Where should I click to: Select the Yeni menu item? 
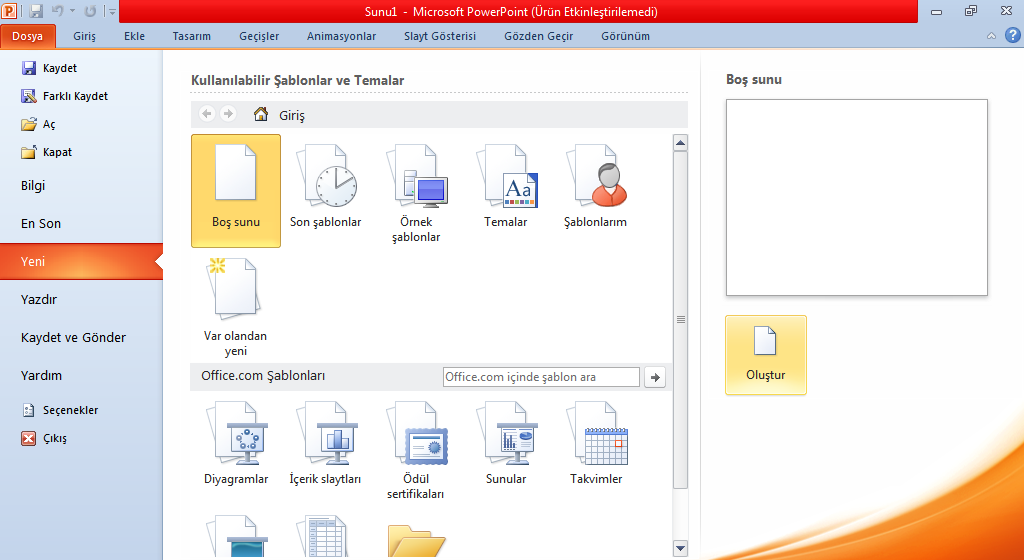pyautogui.click(x=81, y=261)
